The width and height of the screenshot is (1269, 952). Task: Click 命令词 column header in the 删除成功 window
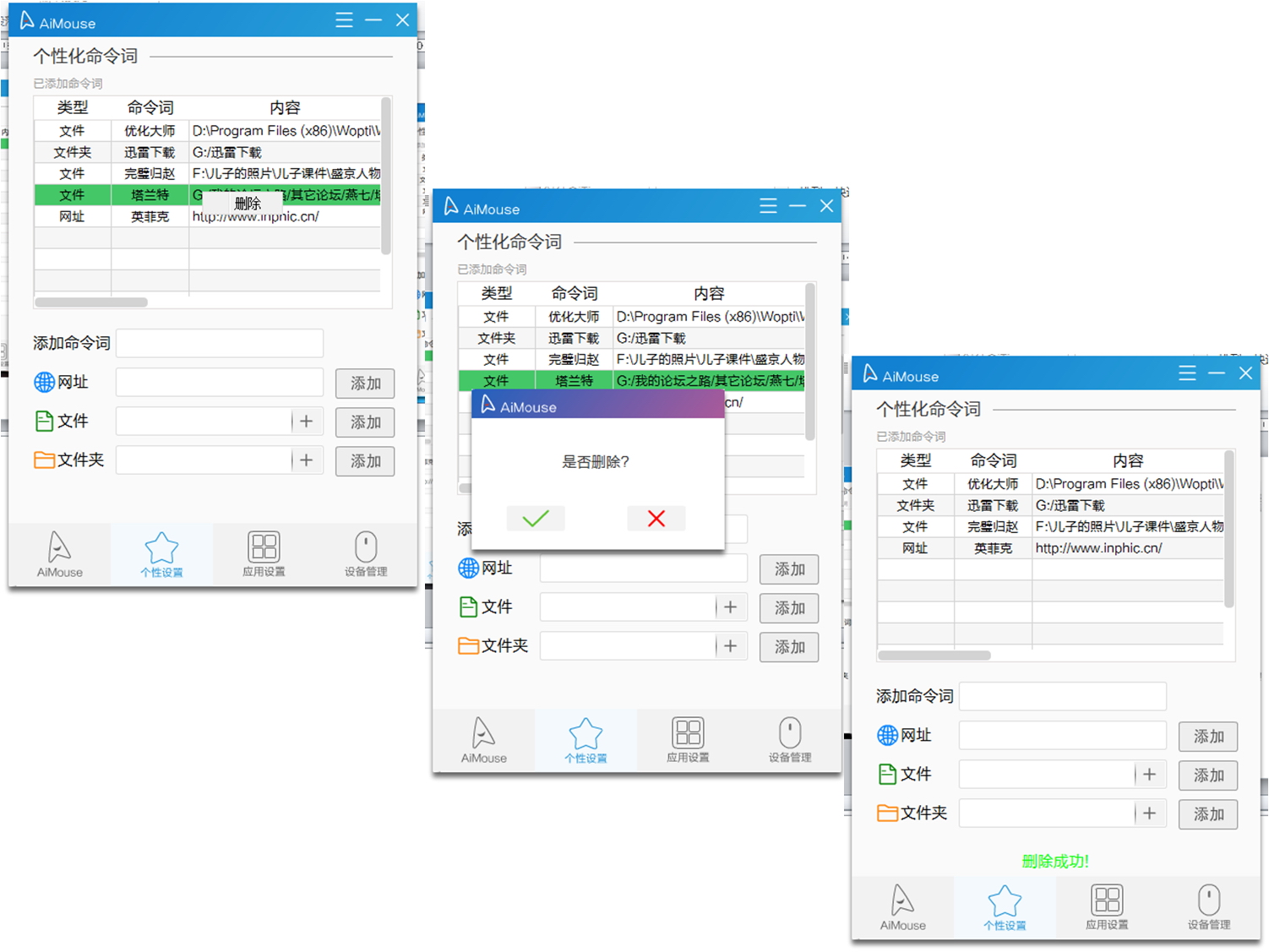click(993, 461)
